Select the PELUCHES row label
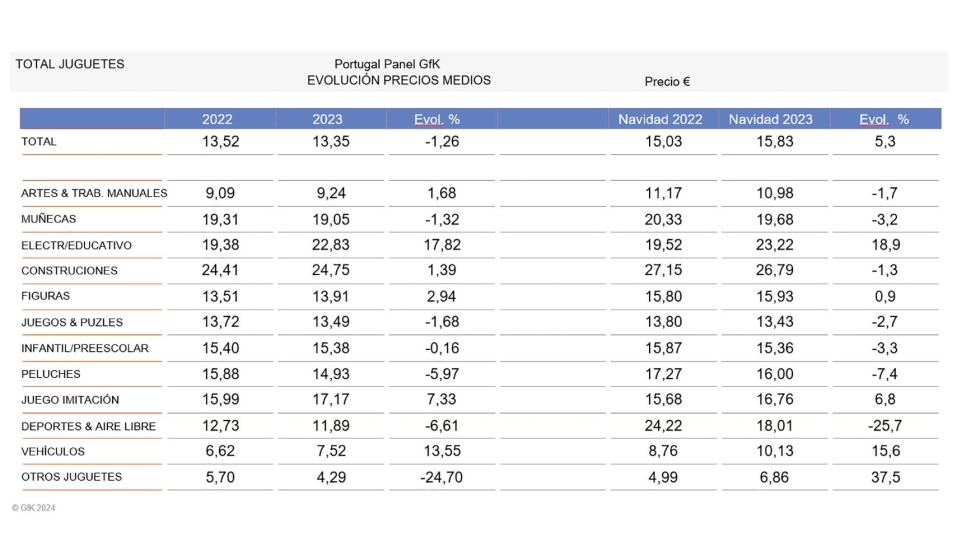 click(x=50, y=374)
